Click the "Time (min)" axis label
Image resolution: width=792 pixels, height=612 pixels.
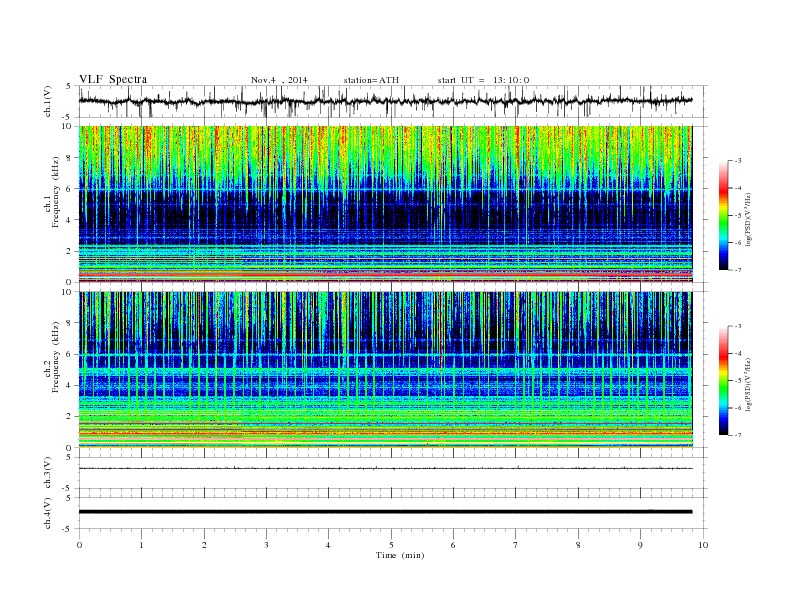[400, 555]
